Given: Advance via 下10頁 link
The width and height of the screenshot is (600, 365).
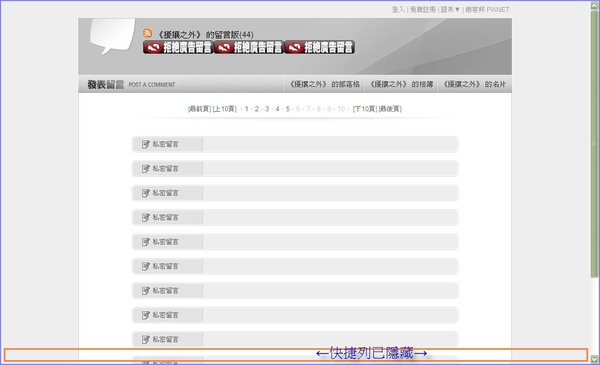Looking at the screenshot, I should coord(365,109).
